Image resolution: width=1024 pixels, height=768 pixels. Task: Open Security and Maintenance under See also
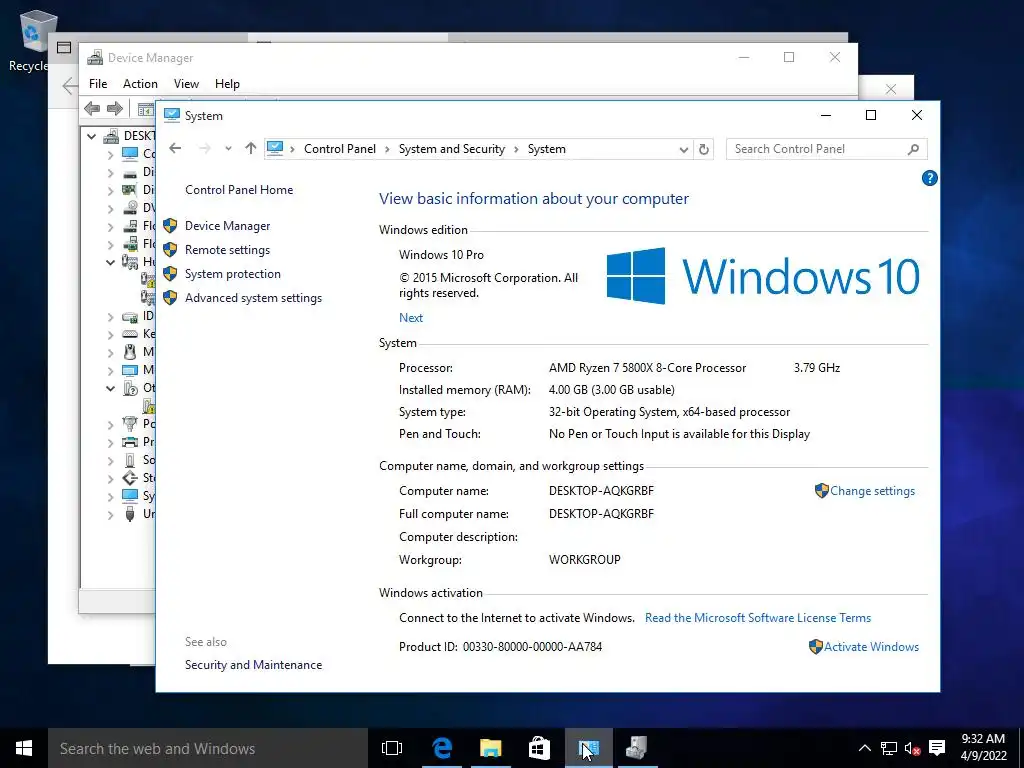(x=253, y=665)
